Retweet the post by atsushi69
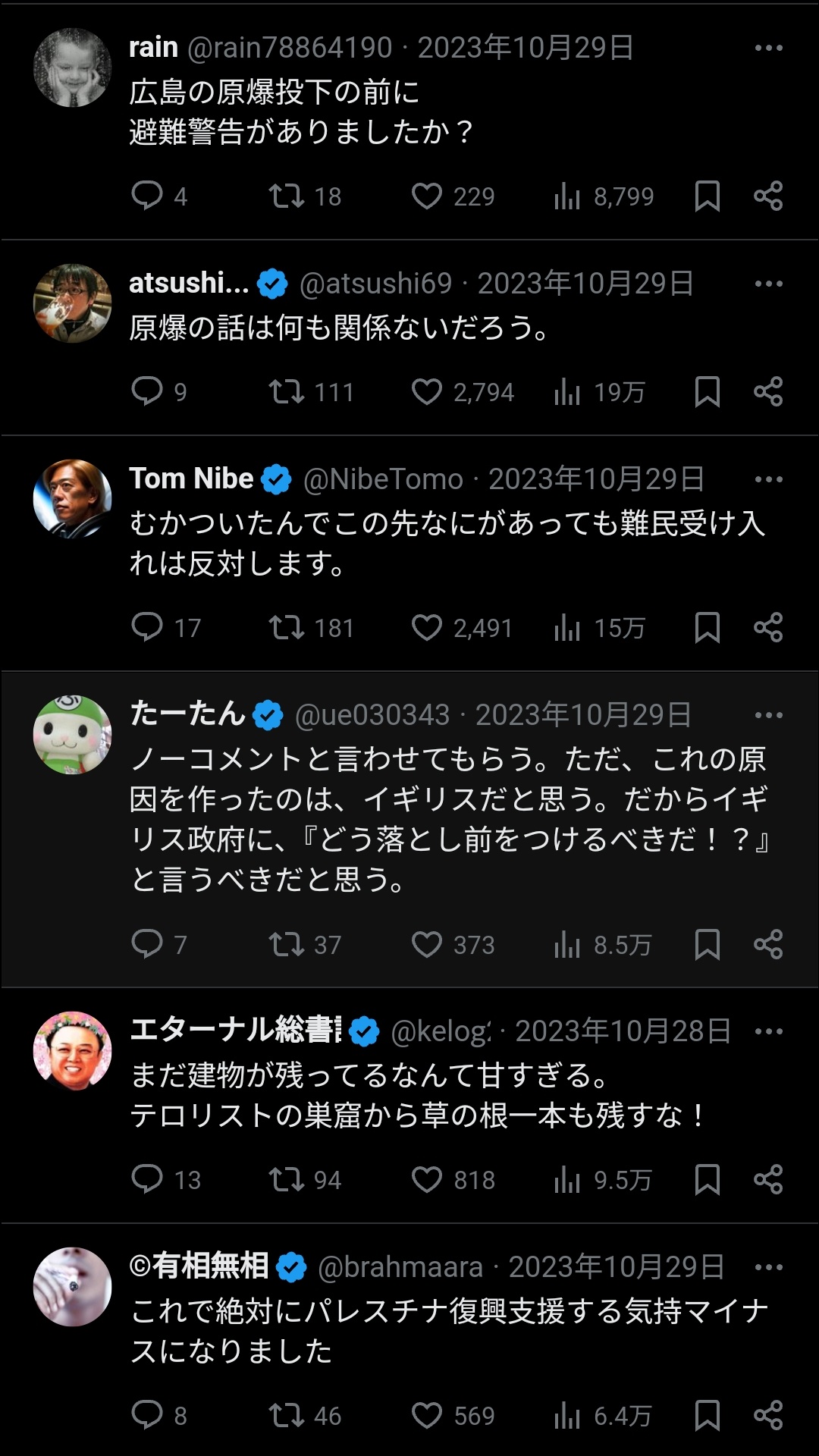819x1456 pixels. (x=287, y=391)
